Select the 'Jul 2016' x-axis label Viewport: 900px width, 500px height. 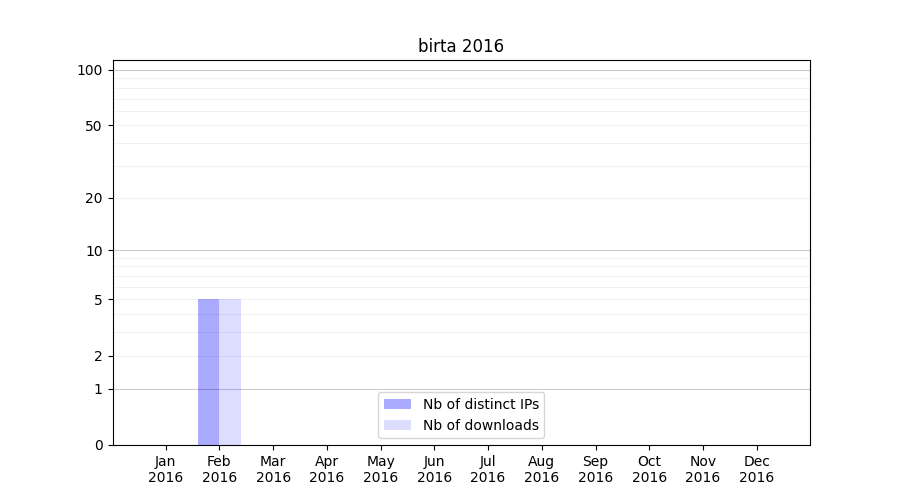pos(488,469)
